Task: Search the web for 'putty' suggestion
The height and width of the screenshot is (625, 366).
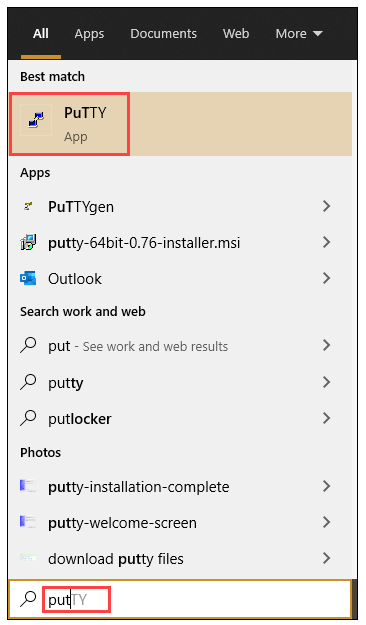Action: 66,383
